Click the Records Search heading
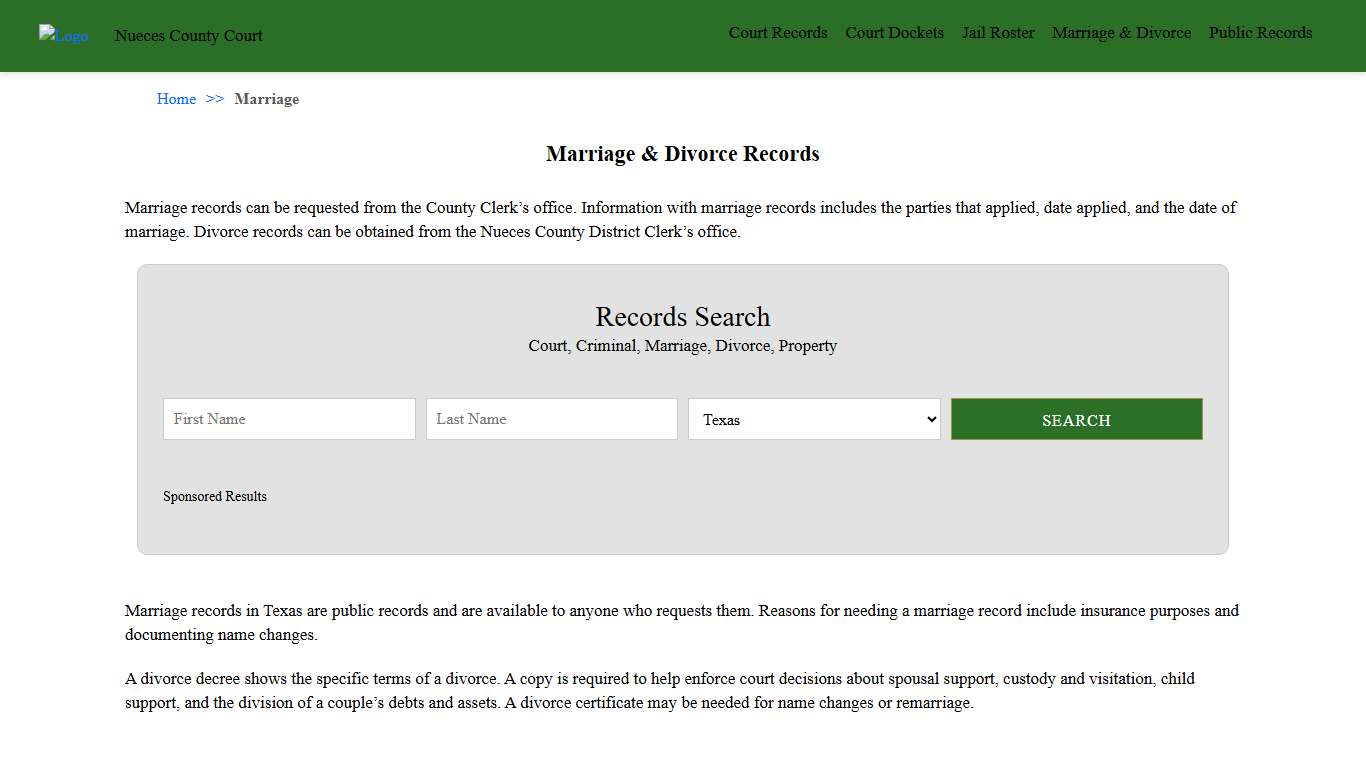This screenshot has width=1366, height=768. [683, 317]
